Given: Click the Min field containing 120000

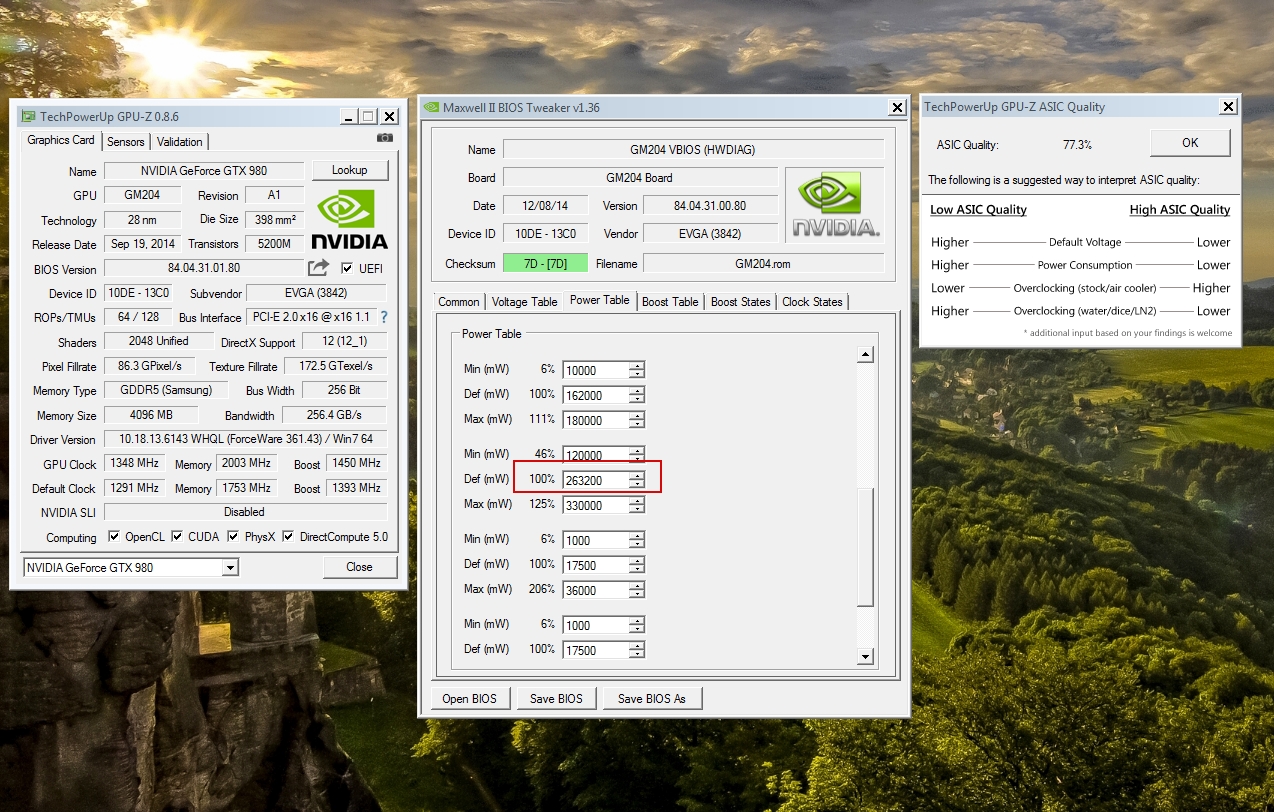Looking at the screenshot, I should point(595,455).
